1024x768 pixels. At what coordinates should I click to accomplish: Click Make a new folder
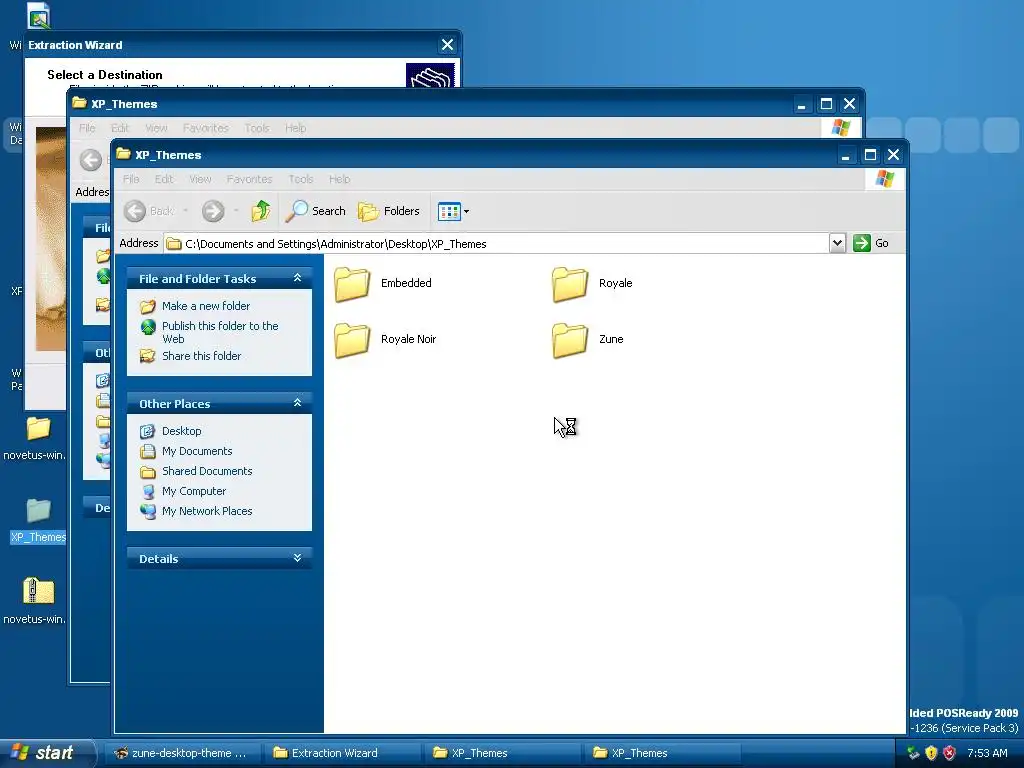(206, 306)
